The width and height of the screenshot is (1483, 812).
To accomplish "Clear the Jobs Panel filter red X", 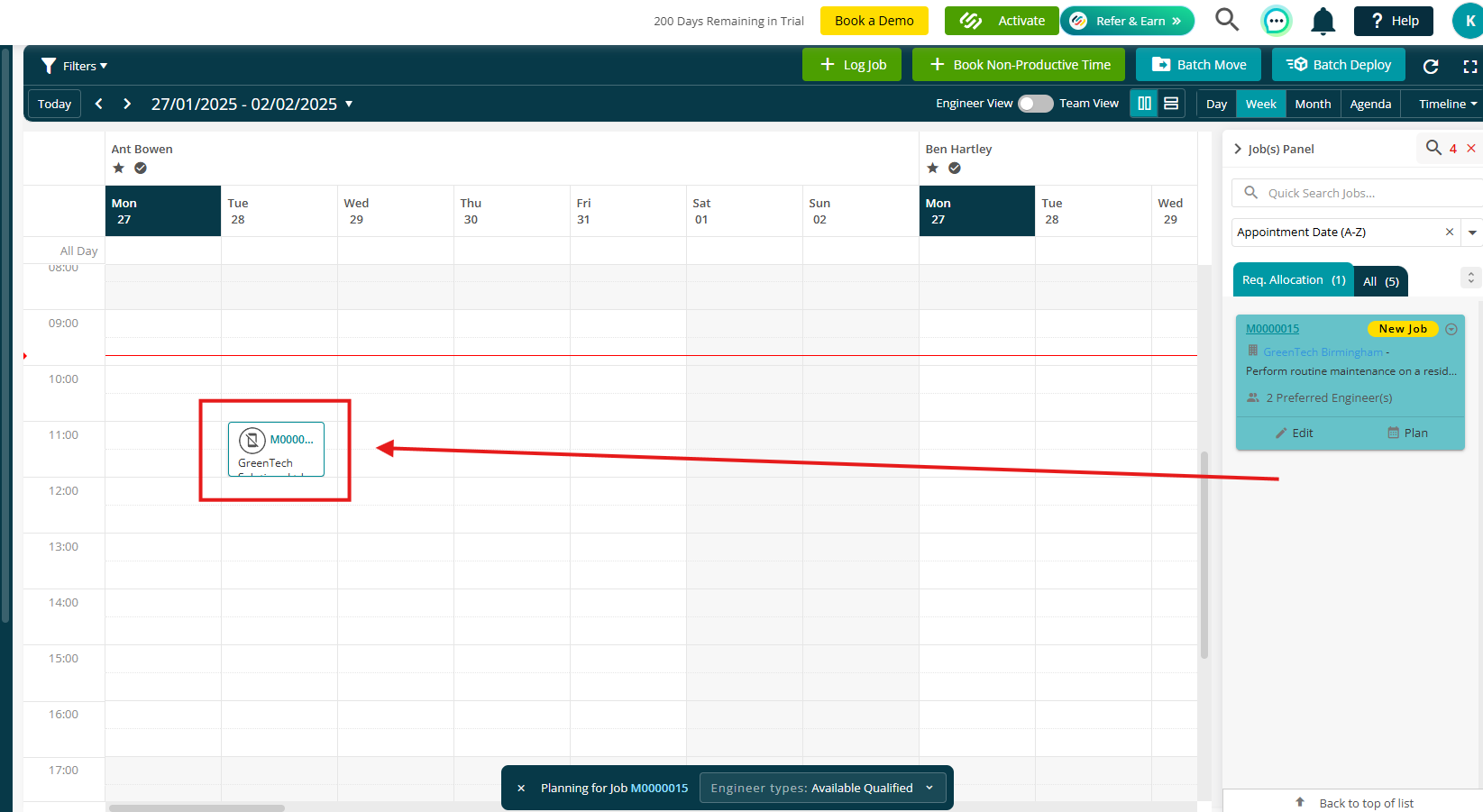I will pos(1471,148).
